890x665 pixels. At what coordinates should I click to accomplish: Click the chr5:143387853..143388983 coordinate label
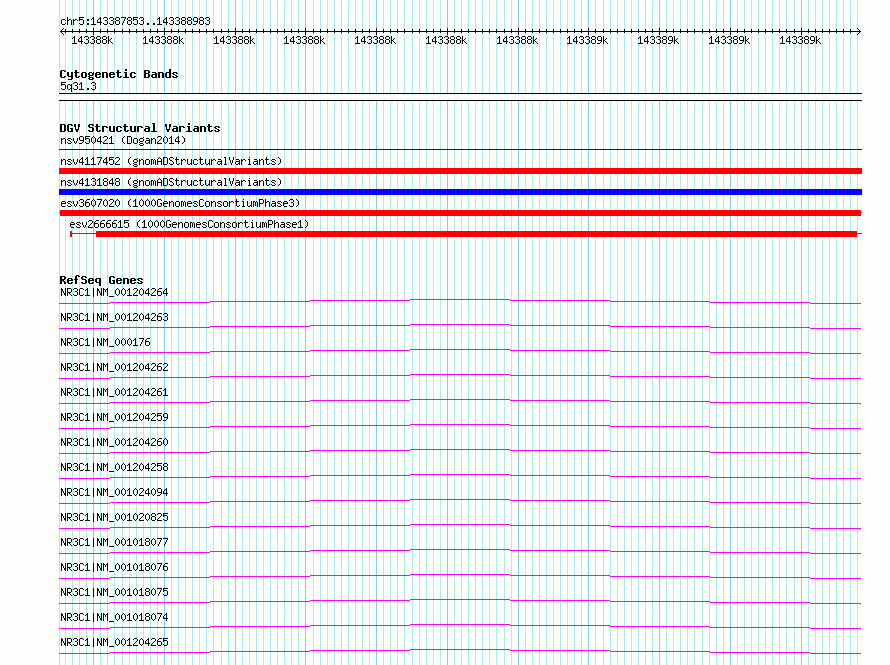coord(135,21)
